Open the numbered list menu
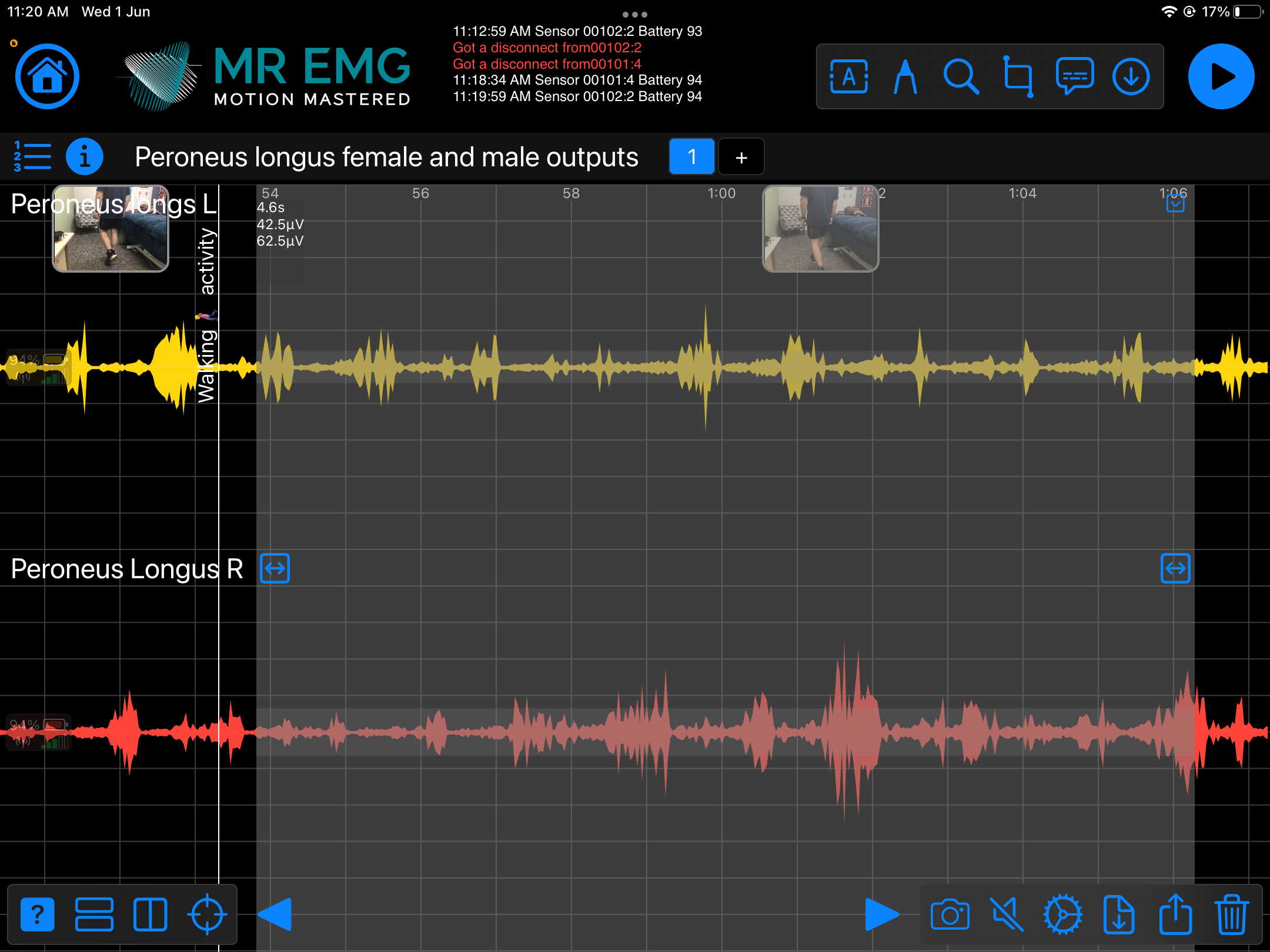 click(x=32, y=156)
